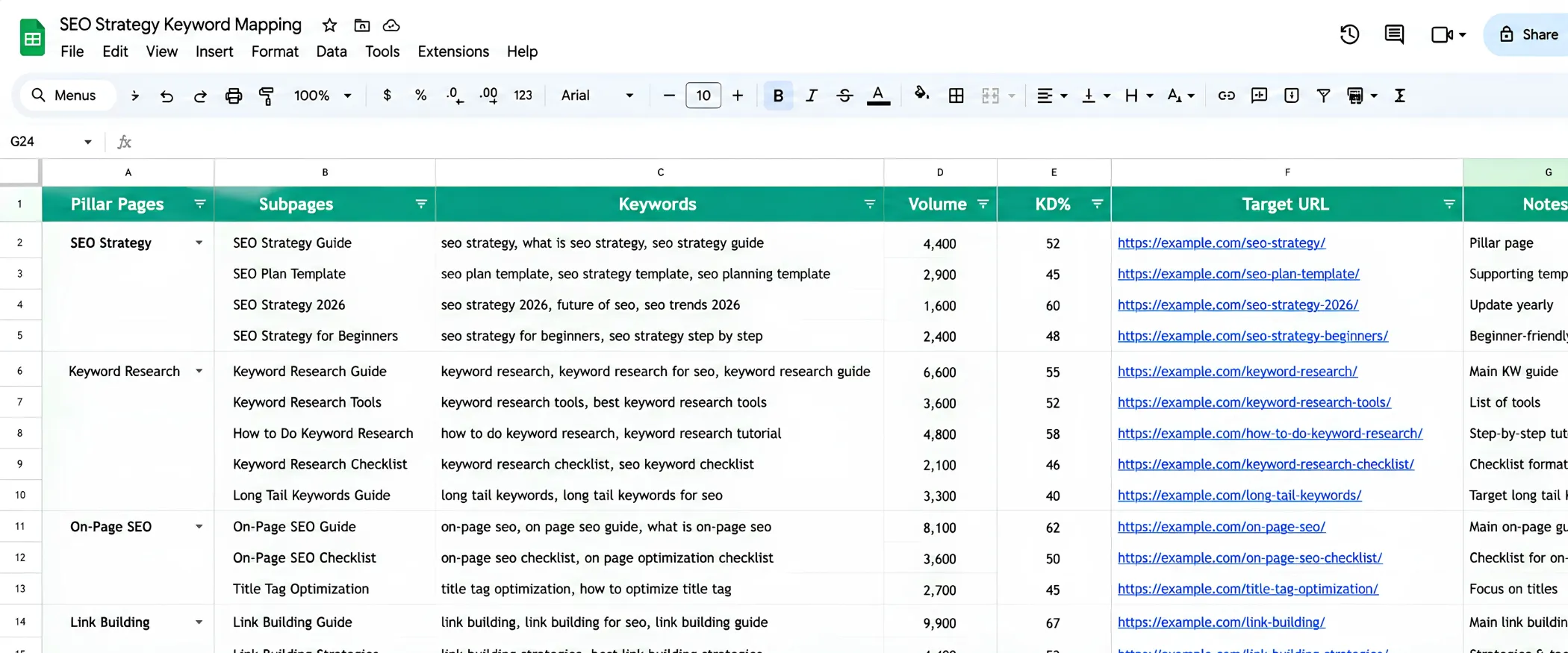The image size is (1568, 653).
Task: Decrease decimal places
Action: [x=454, y=96]
